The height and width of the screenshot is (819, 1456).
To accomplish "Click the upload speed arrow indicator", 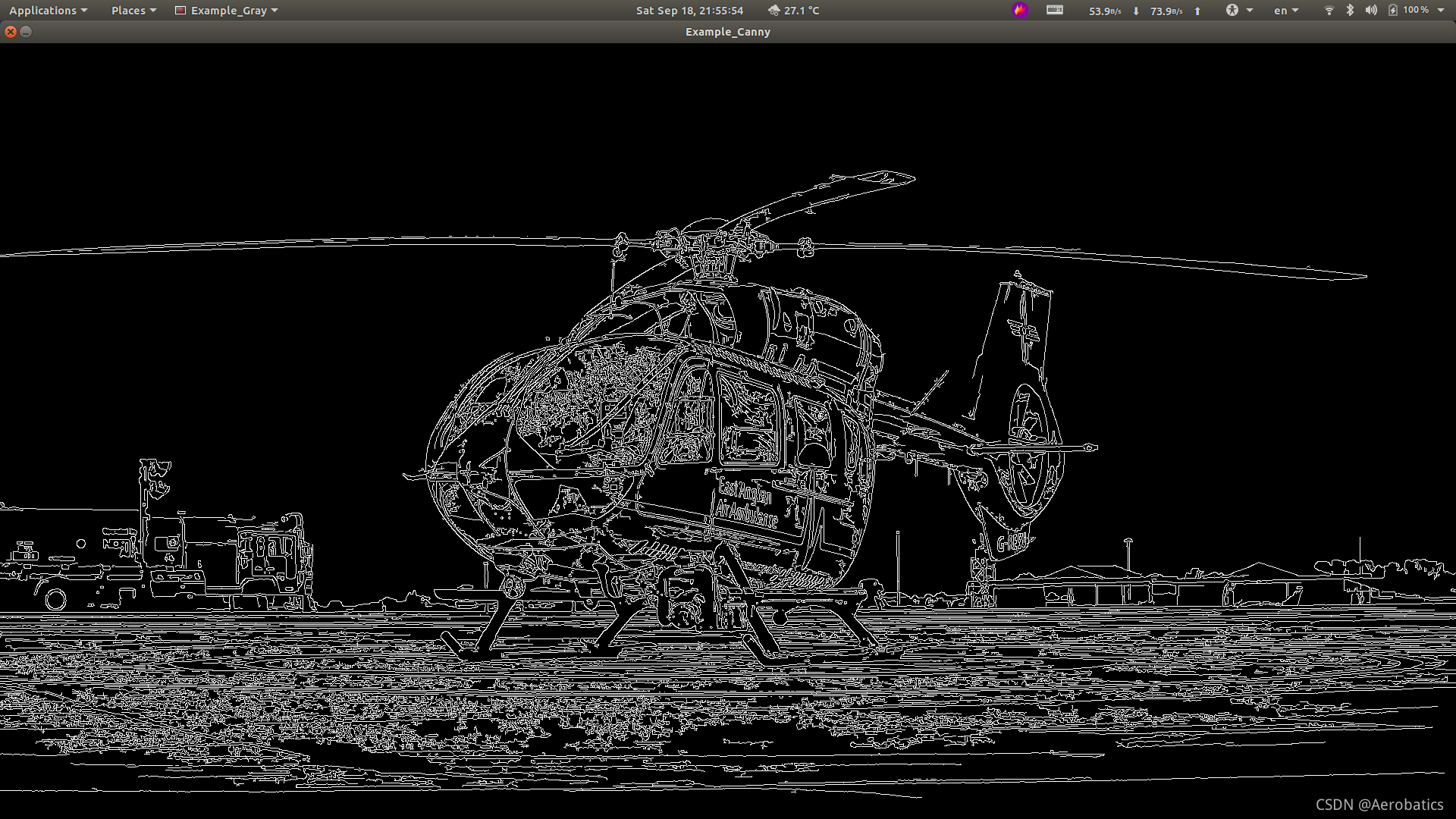I will pyautogui.click(x=1197, y=11).
